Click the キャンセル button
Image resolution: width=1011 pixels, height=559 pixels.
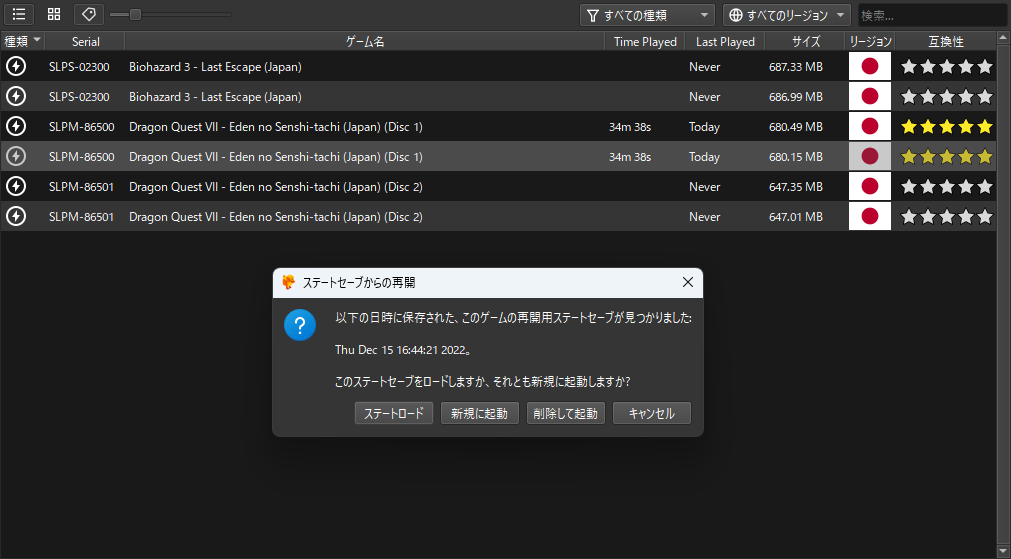point(651,413)
